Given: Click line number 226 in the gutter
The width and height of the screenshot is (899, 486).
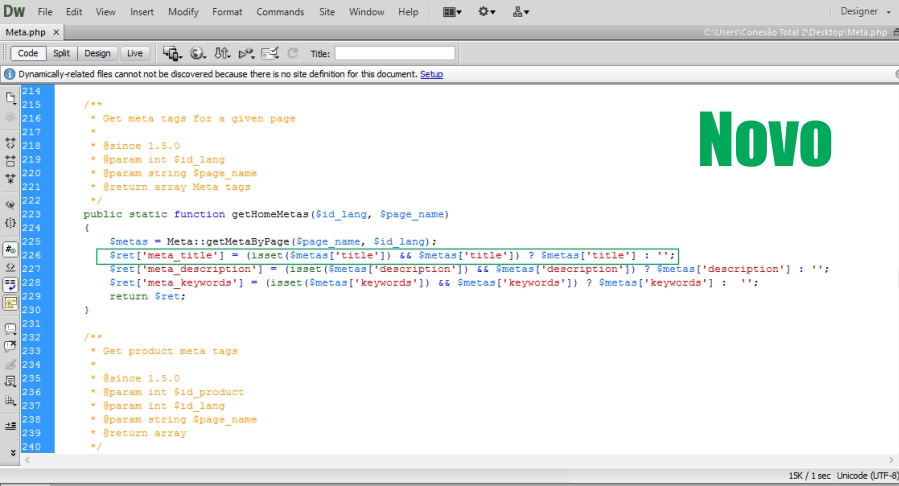Looking at the screenshot, I should [x=32, y=255].
